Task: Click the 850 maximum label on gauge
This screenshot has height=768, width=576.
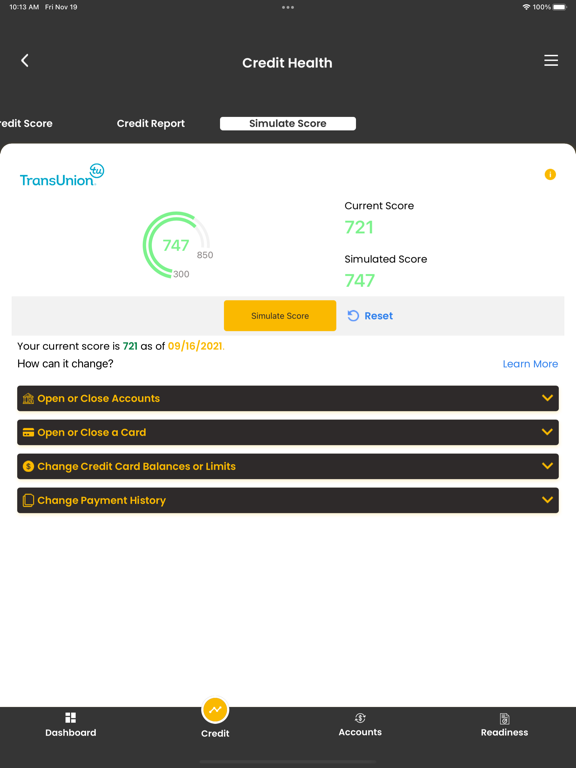Action: point(205,255)
